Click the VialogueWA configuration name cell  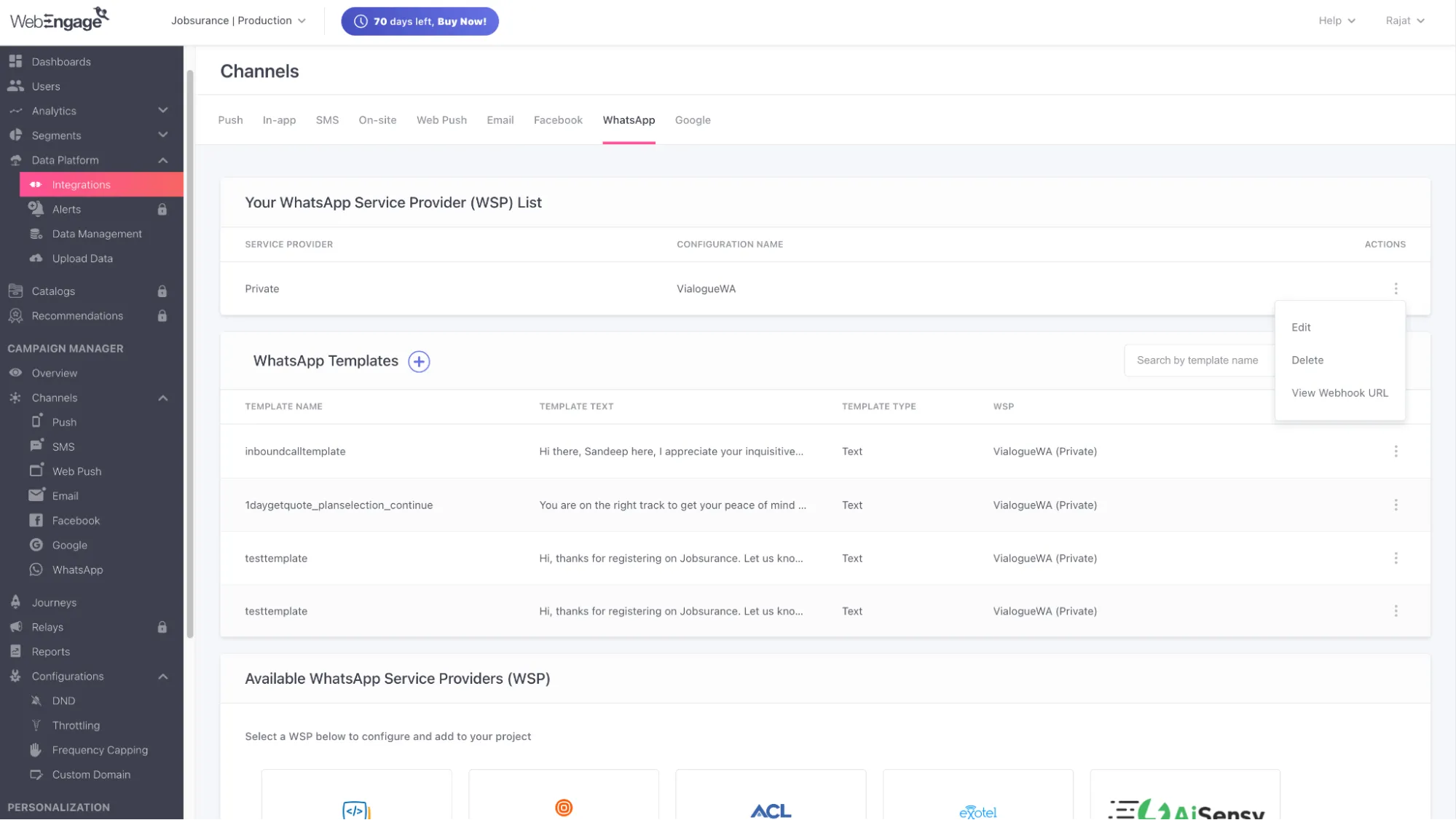coord(706,289)
